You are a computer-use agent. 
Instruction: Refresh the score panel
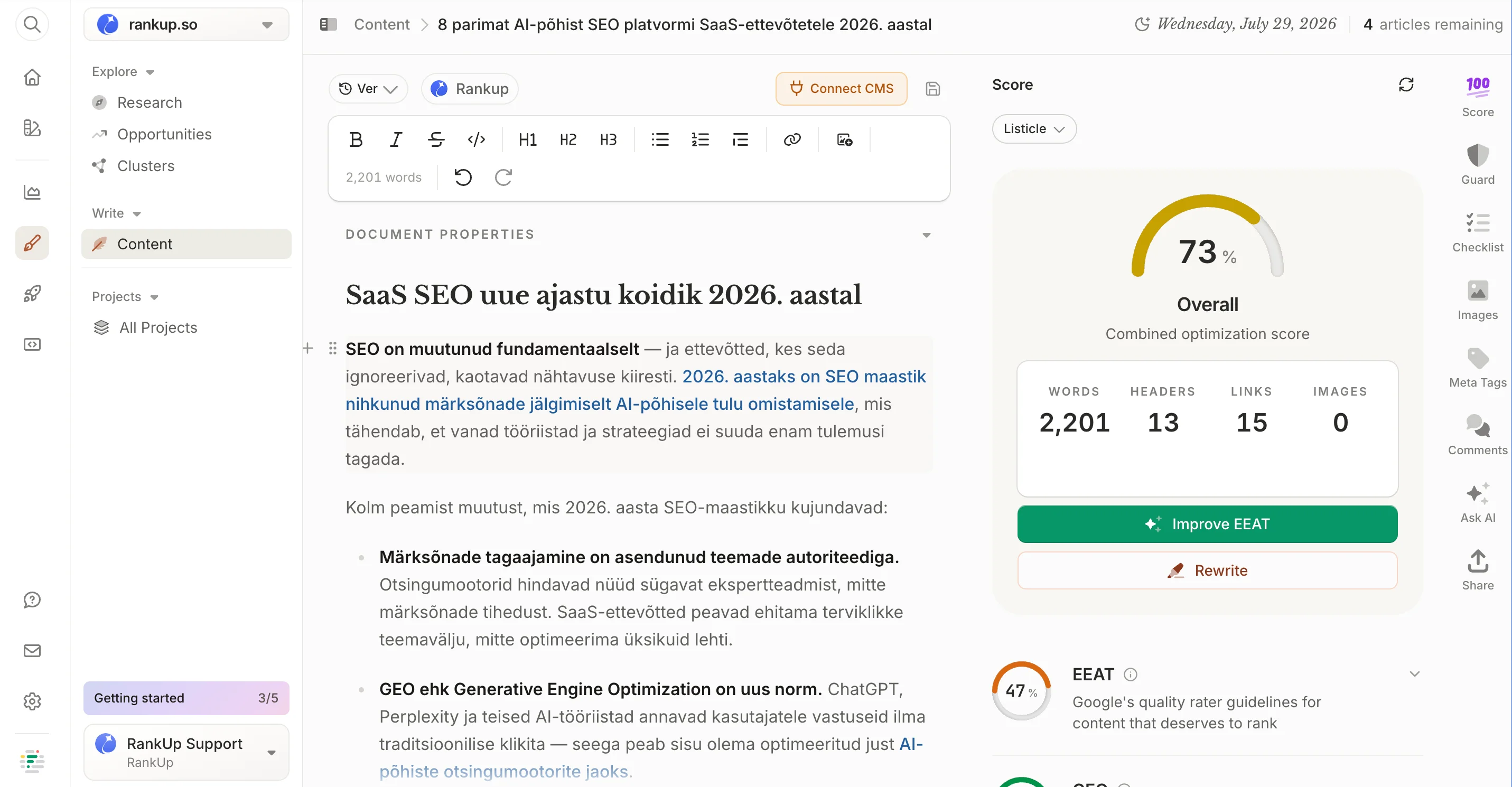coord(1406,85)
